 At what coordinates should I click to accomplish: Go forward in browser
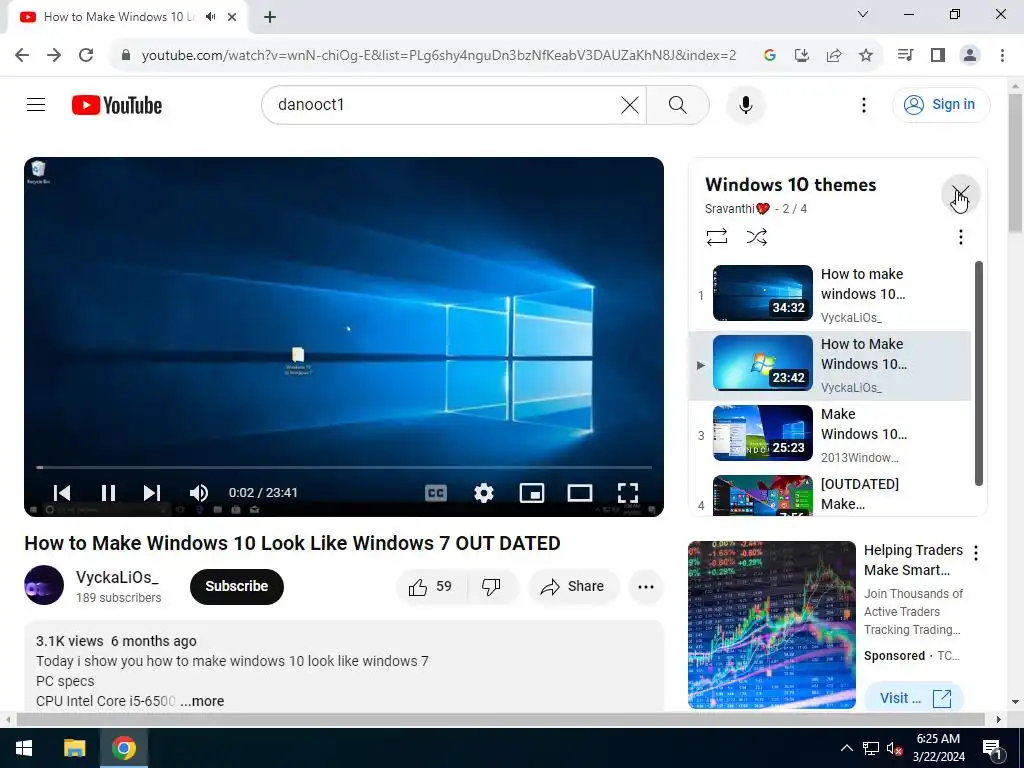(x=54, y=55)
